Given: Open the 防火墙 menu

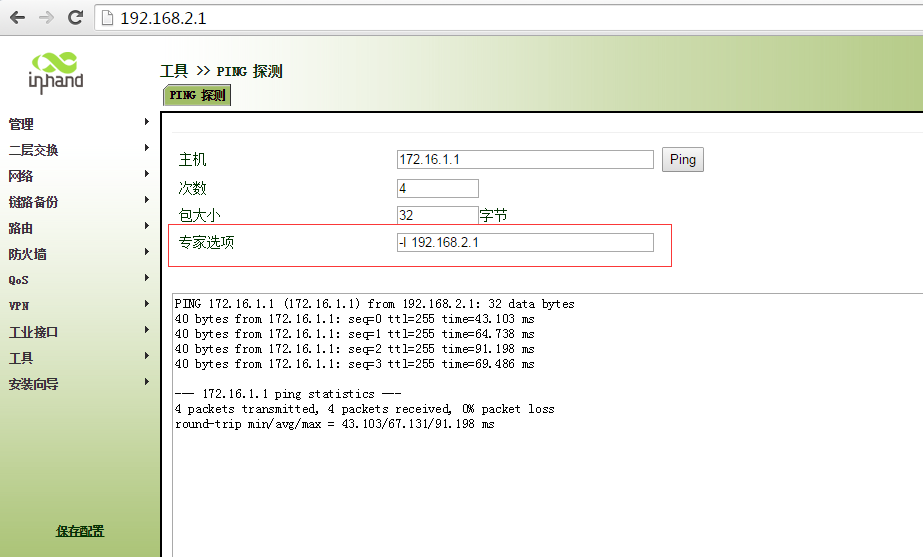Looking at the screenshot, I should coord(28,254).
